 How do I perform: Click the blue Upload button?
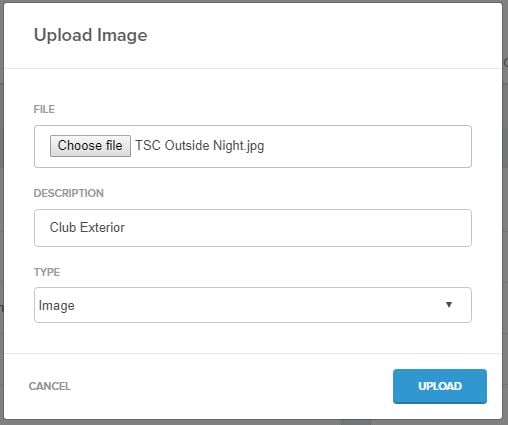440,386
